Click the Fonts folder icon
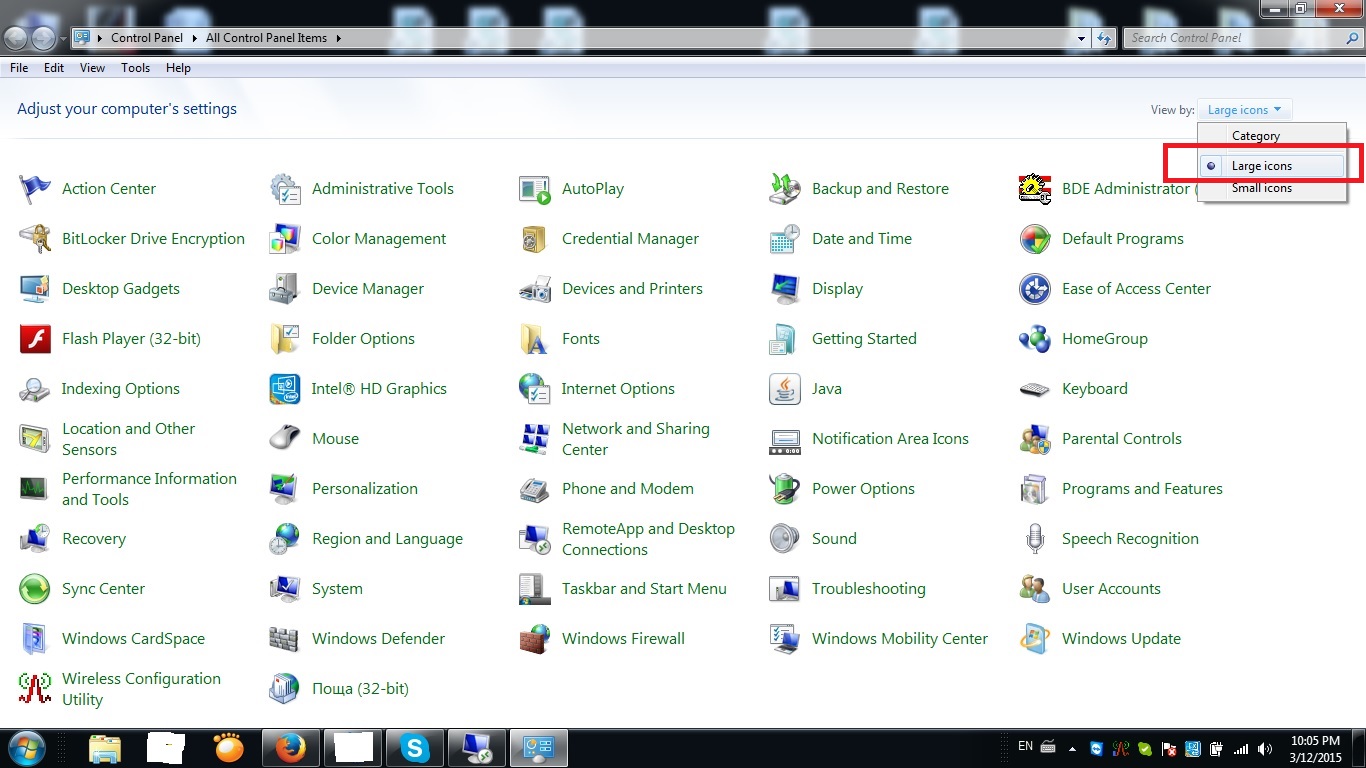This screenshot has width=1366, height=768. [535, 339]
